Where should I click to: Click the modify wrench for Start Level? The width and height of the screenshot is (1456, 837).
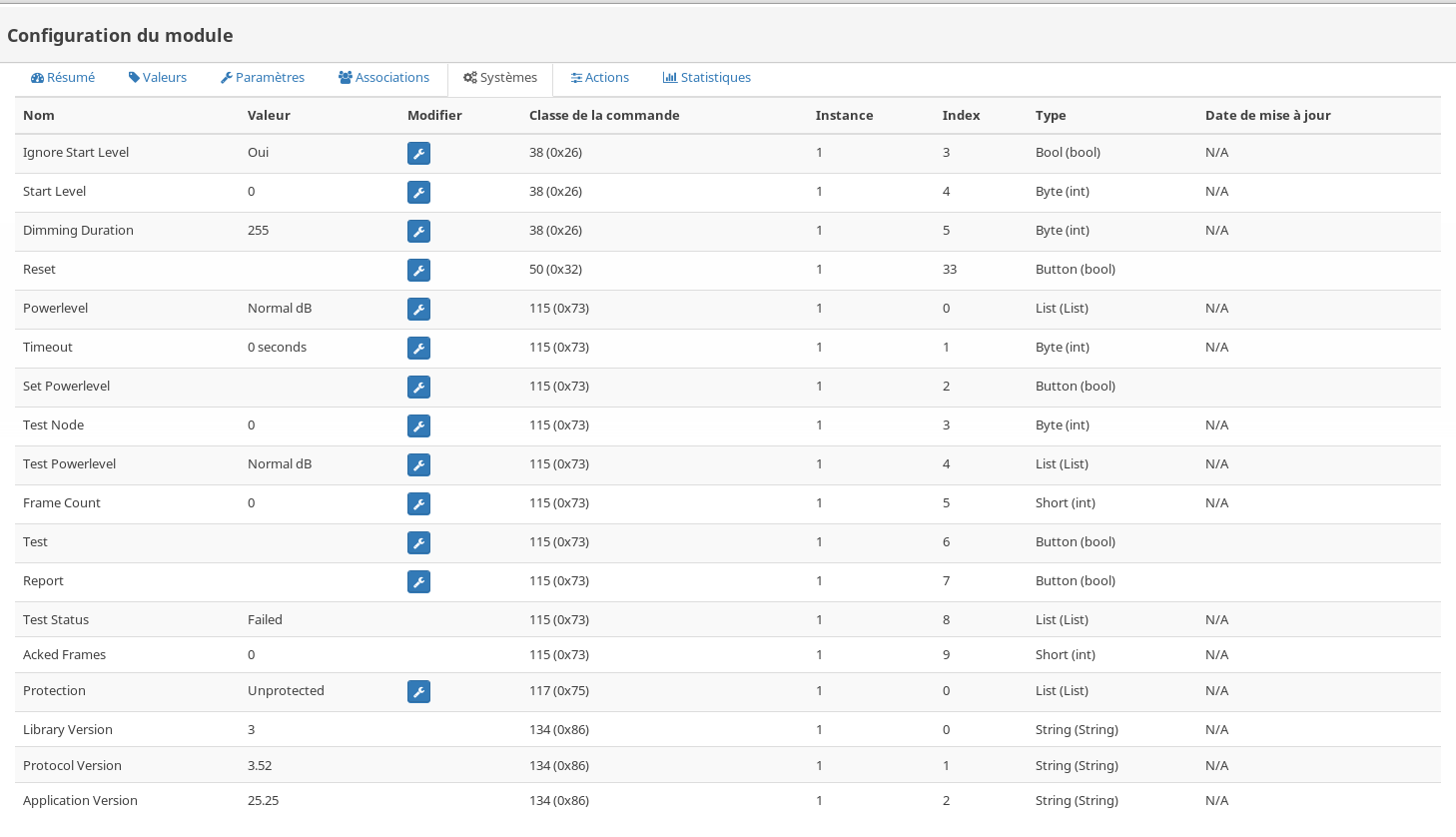point(418,192)
